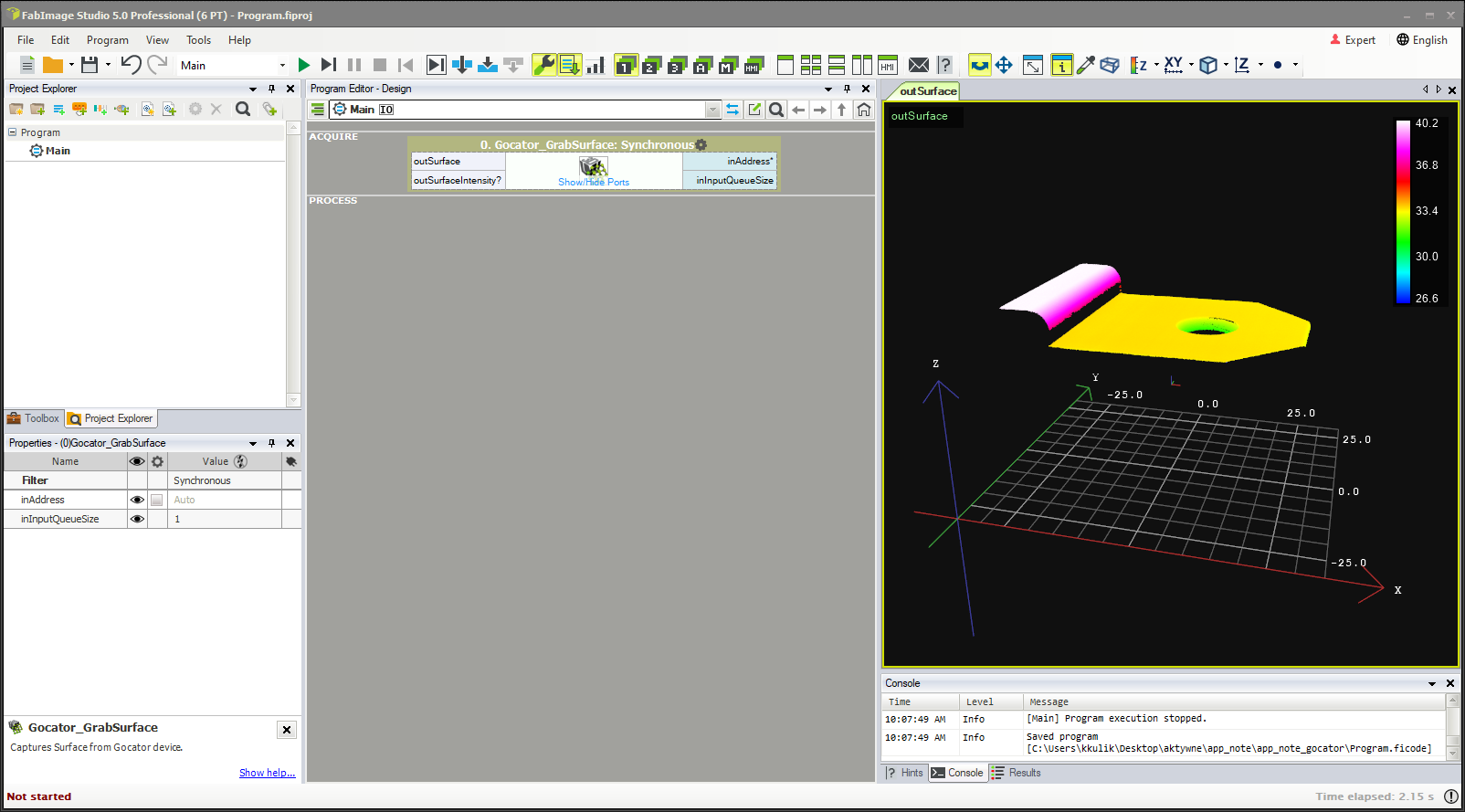Open the Help menu
This screenshot has width=1465, height=812.
239,40
